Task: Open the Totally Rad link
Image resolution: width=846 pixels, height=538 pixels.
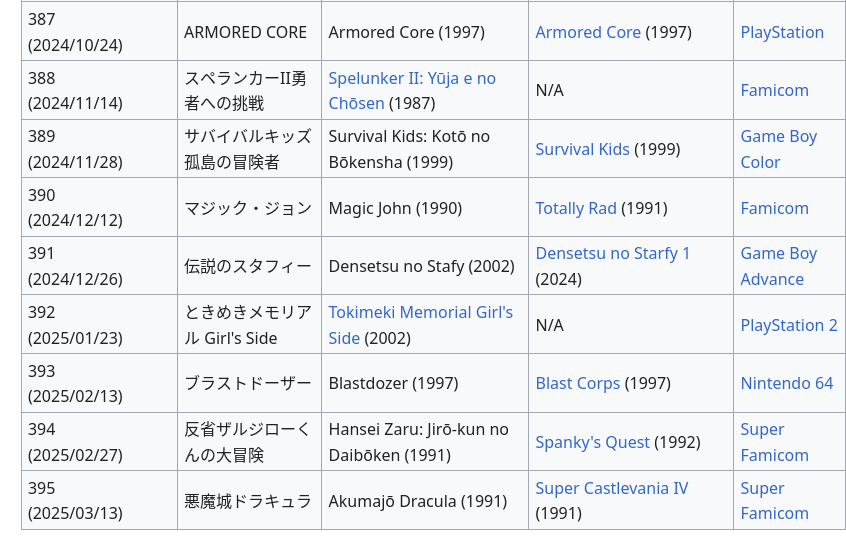Action: coord(576,208)
